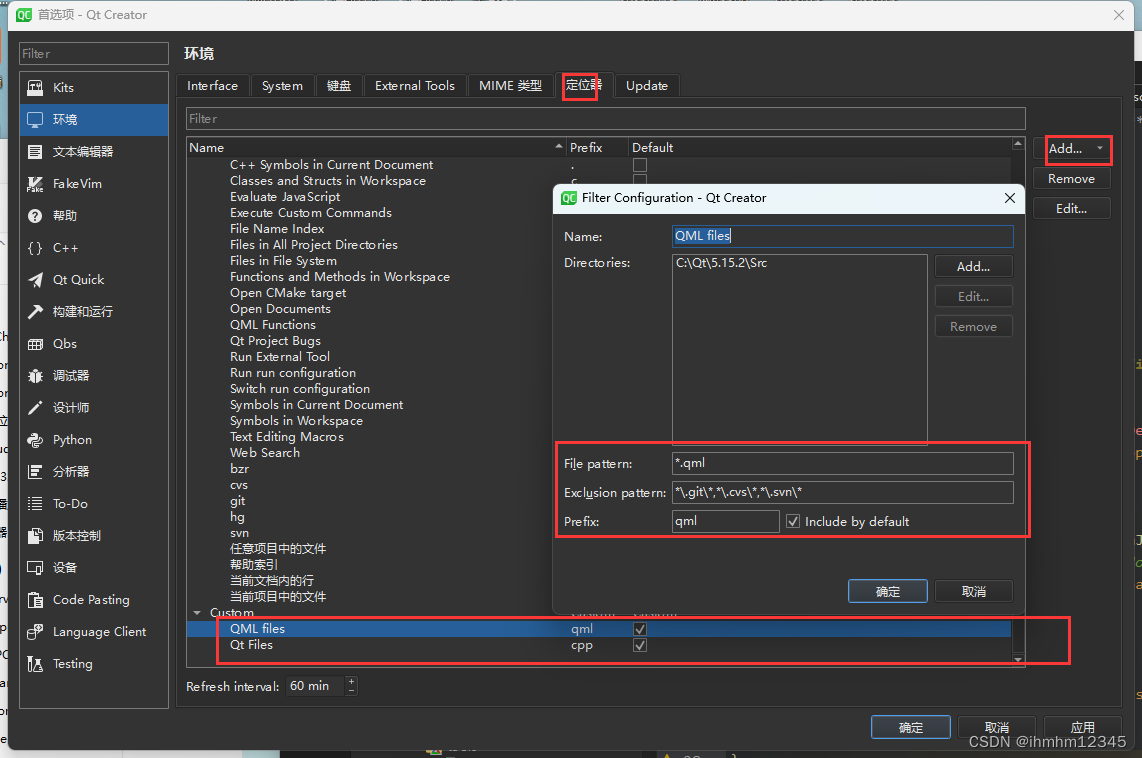
Task: Sort by the Name column header arrow
Action: [x=559, y=147]
